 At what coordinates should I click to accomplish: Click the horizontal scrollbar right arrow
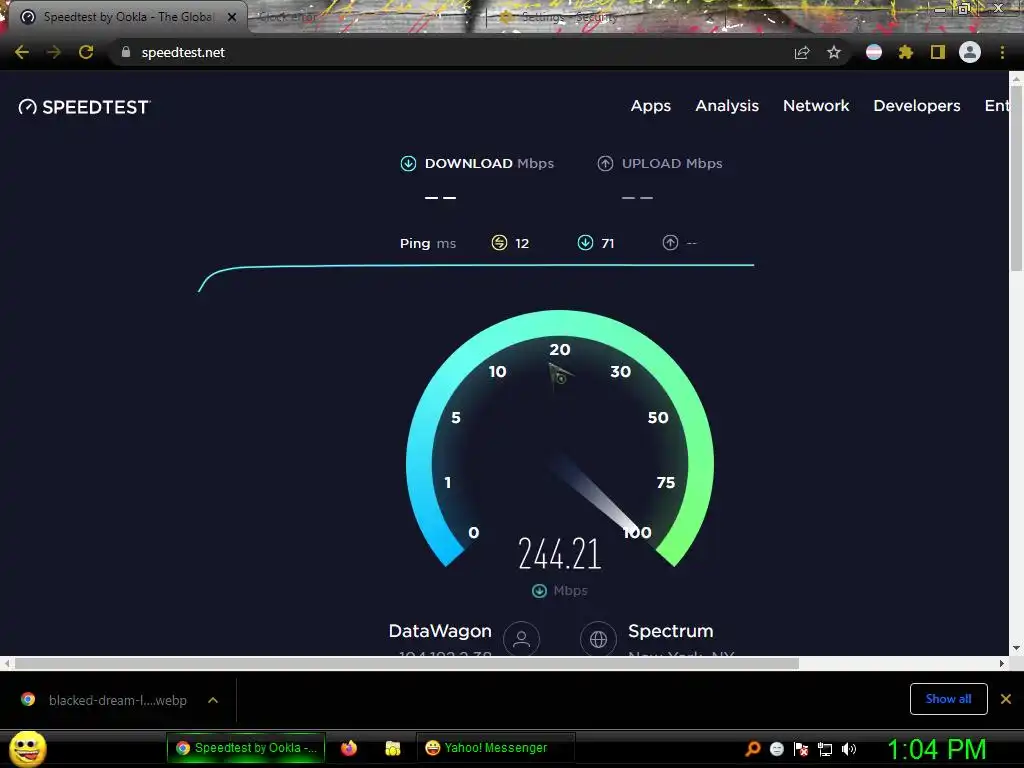coord(1002,664)
